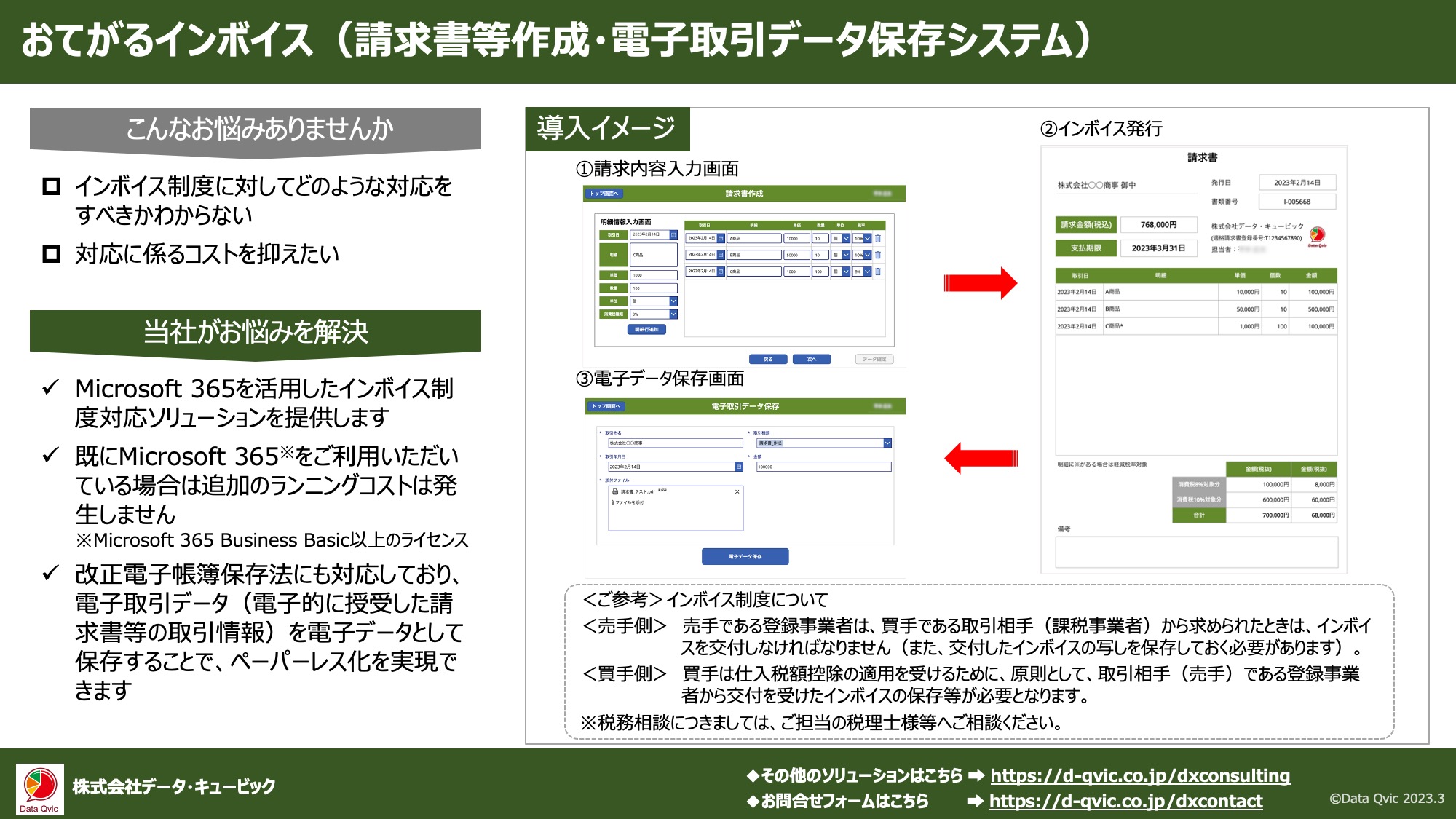Click 支払期限 label on invoice

tap(1085, 248)
